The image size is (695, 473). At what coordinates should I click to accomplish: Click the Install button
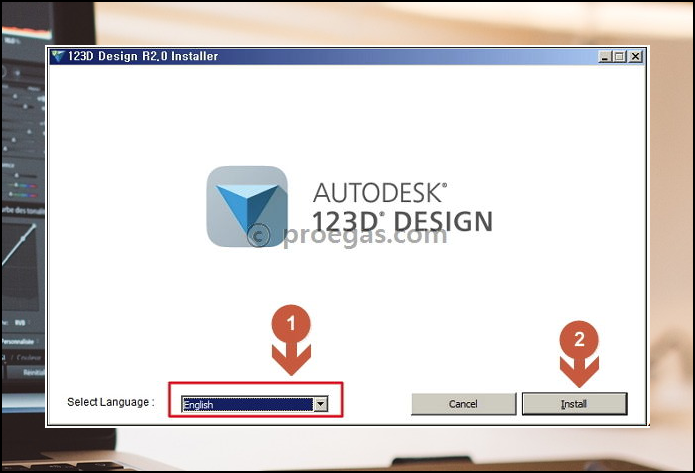pos(574,404)
